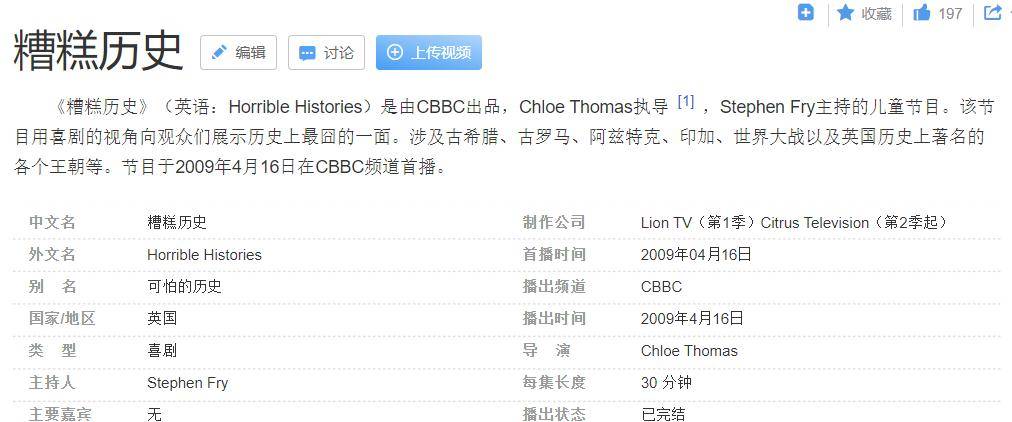This screenshot has height=422, width=1012.
Task: Select the 主持人 value Stephen Fry
Action: (x=188, y=383)
